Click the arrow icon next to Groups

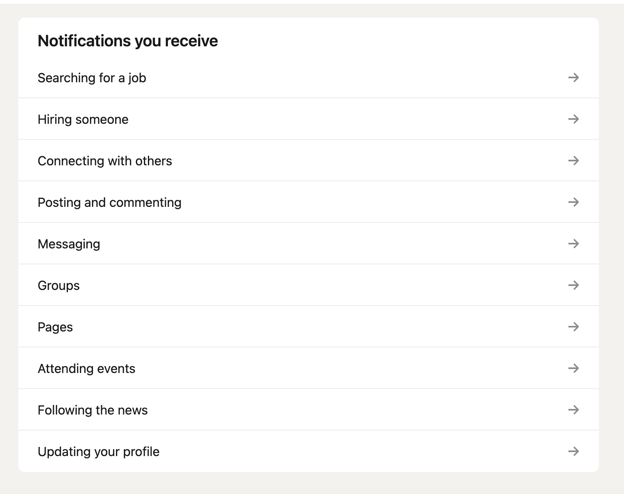pos(573,285)
